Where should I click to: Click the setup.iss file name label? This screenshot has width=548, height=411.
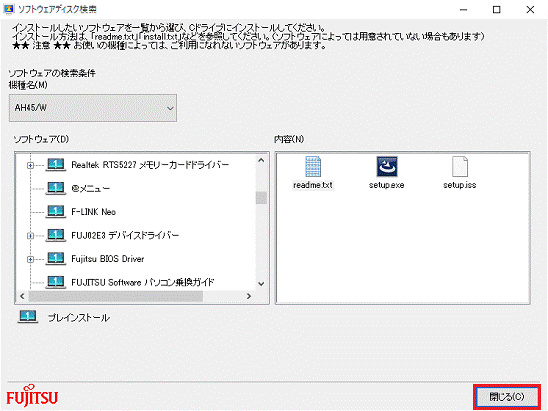pos(460,185)
